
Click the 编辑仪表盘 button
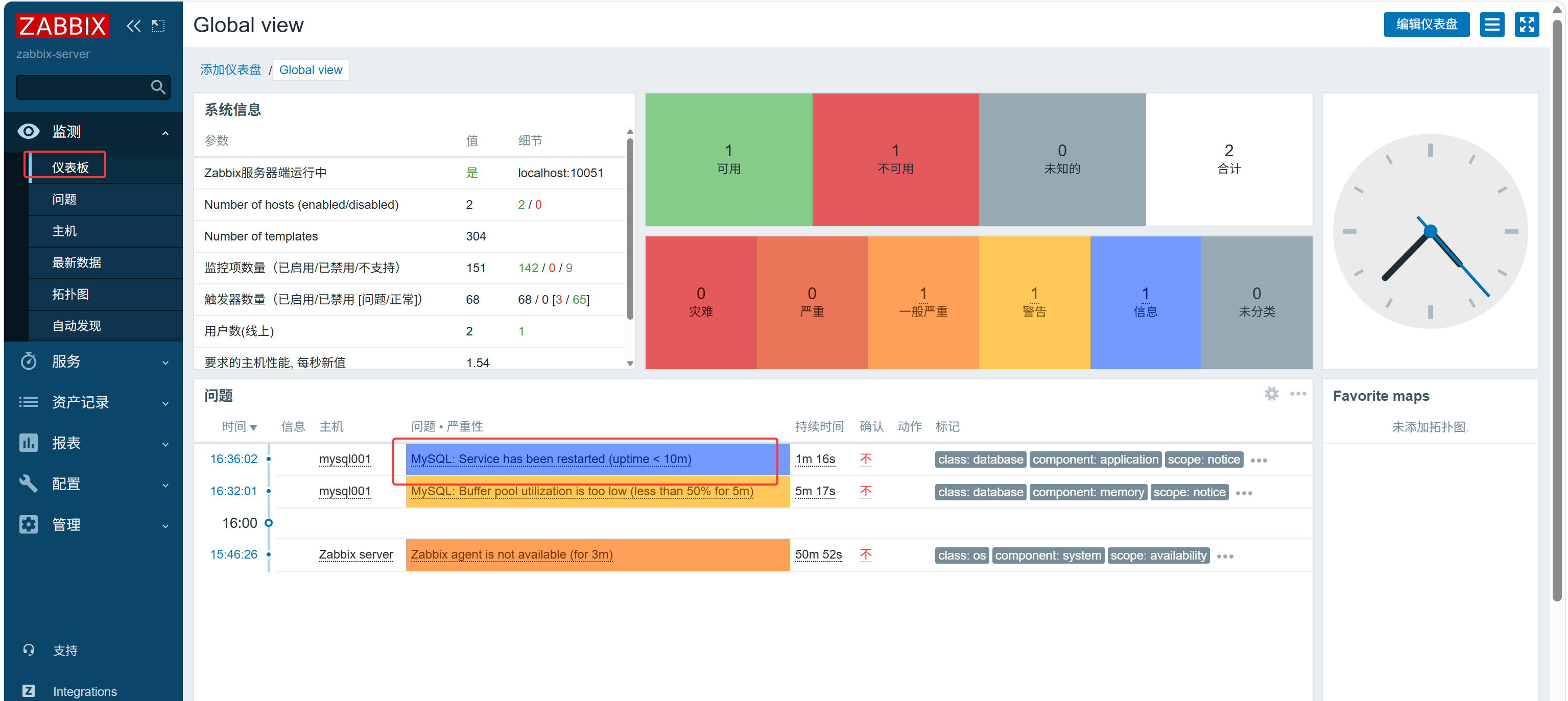pyautogui.click(x=1426, y=25)
